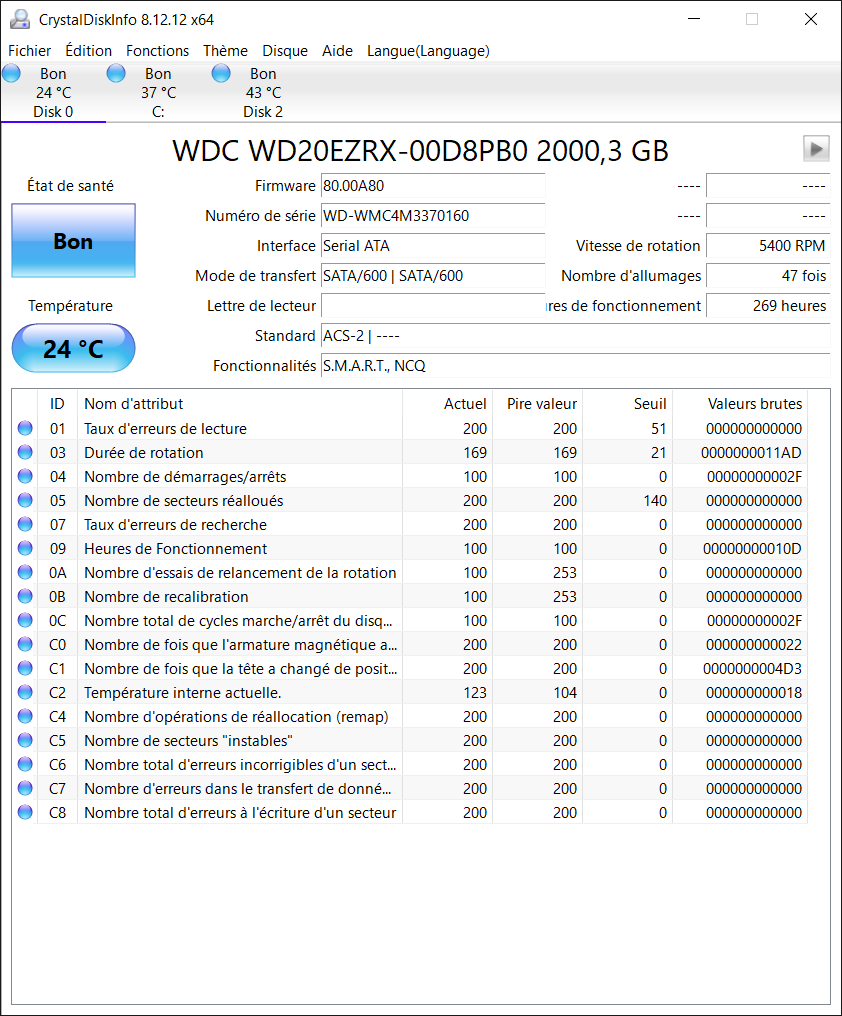Click the 24 °C temperature button
The image size is (842, 1016).
73,349
